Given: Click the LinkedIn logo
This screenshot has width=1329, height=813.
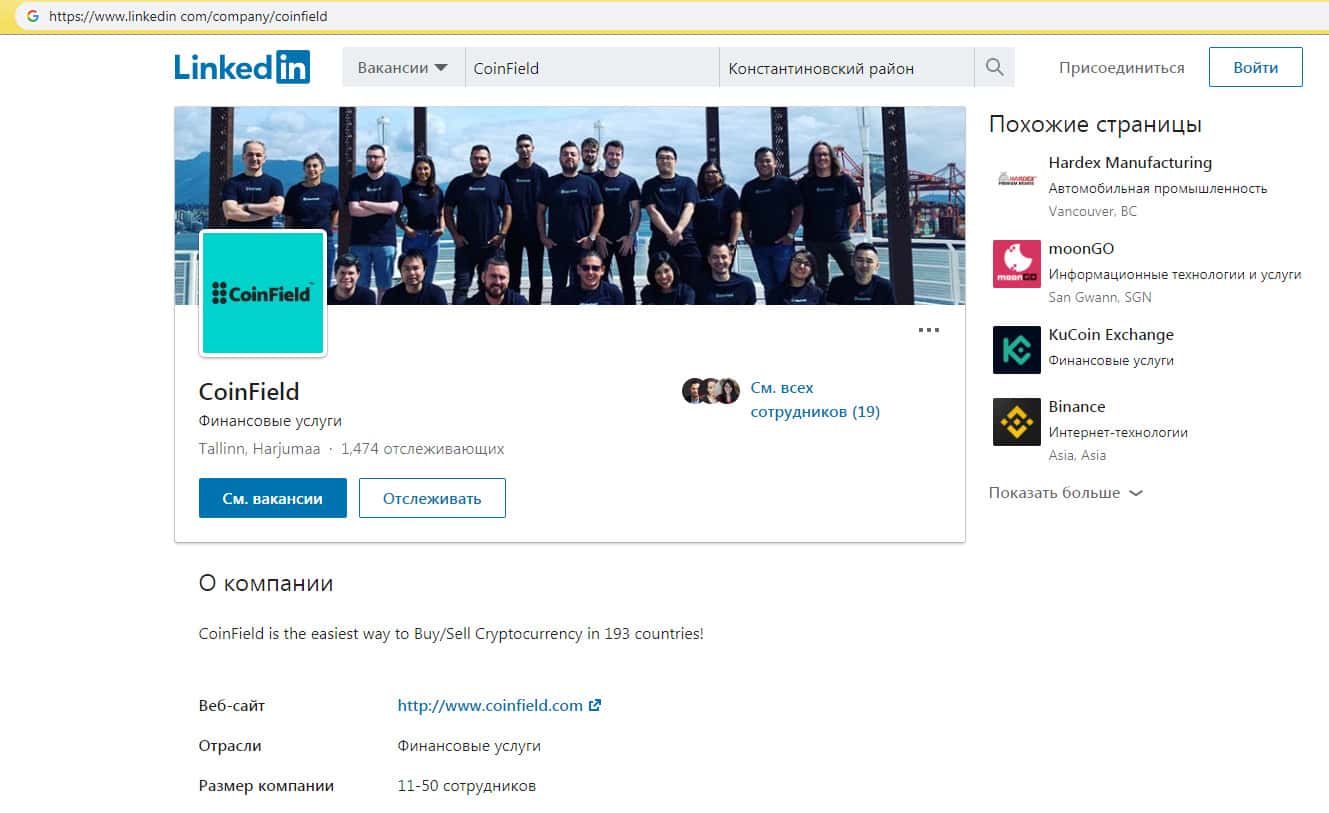Looking at the screenshot, I should [x=242, y=67].
